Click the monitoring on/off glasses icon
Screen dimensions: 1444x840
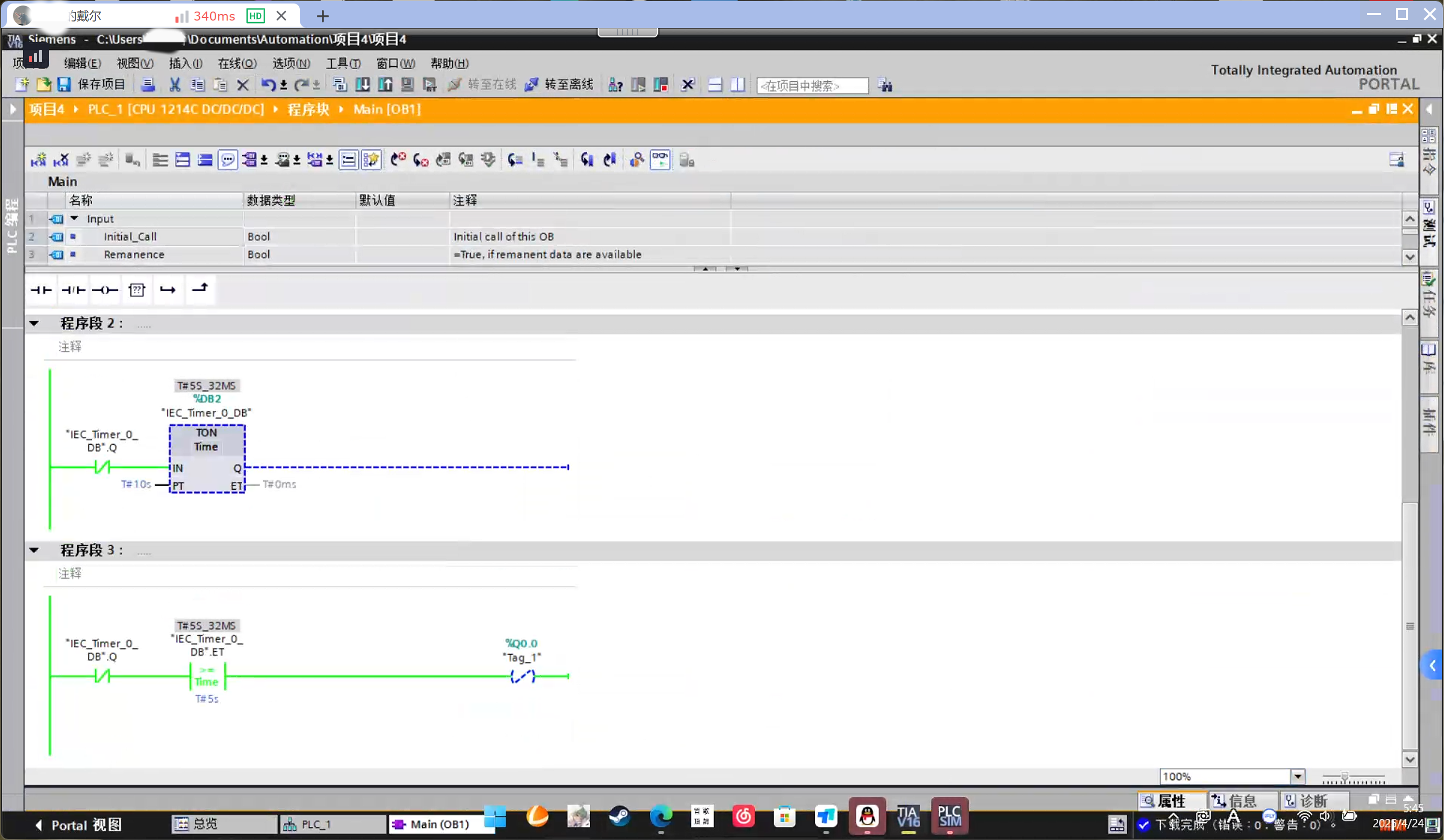(660, 160)
